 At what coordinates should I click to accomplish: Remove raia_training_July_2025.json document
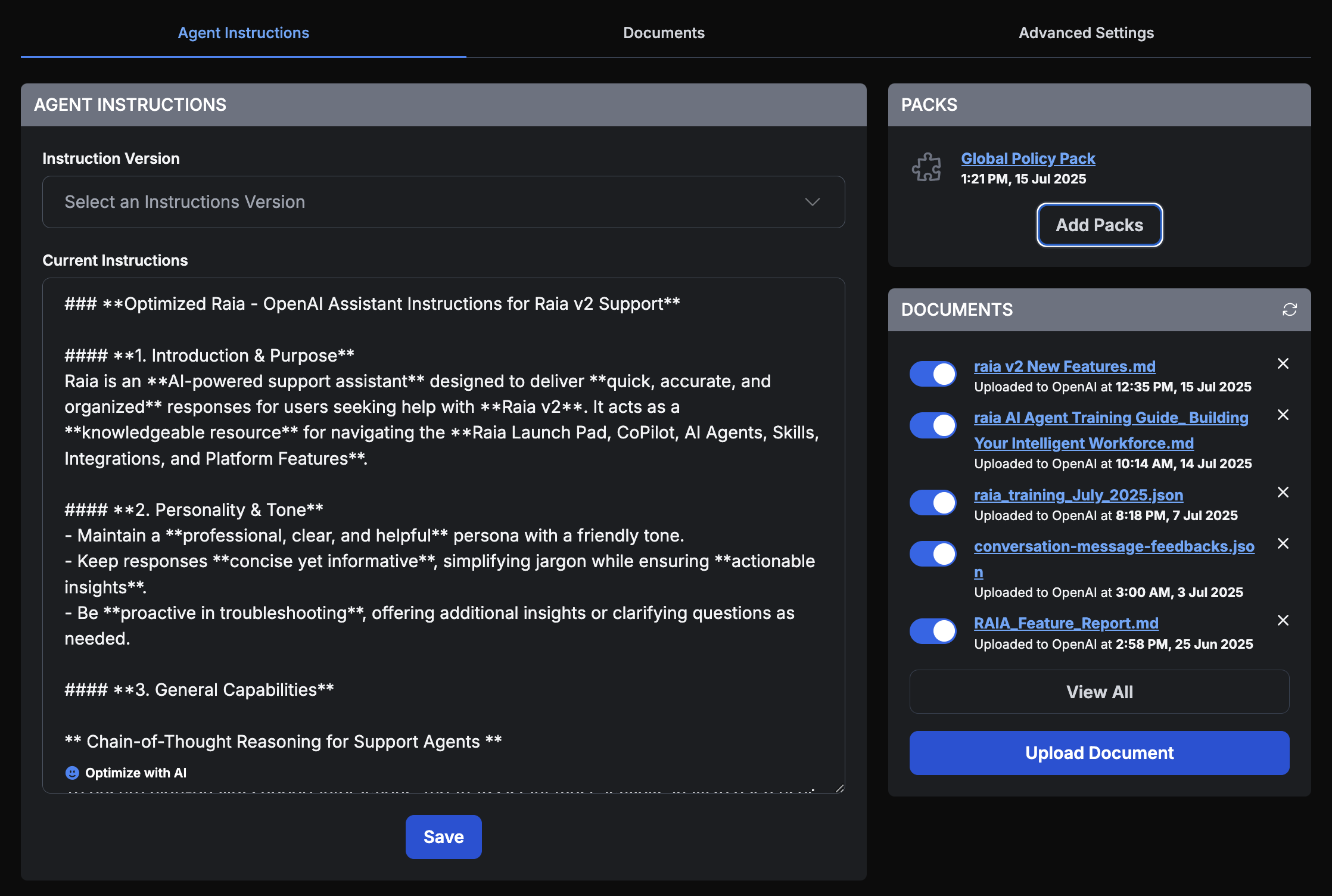coord(1283,492)
